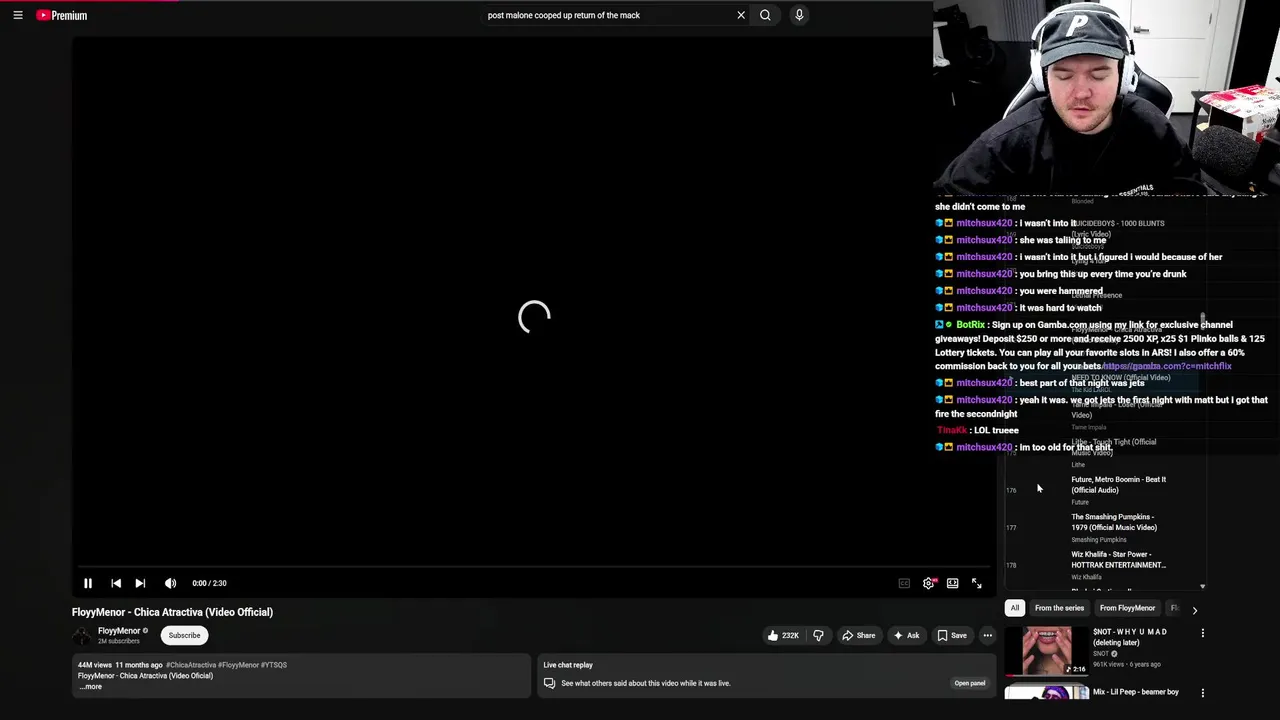Open the Mix - Lil Peep beamer boy title
The image size is (1280, 720).
click(1136, 692)
